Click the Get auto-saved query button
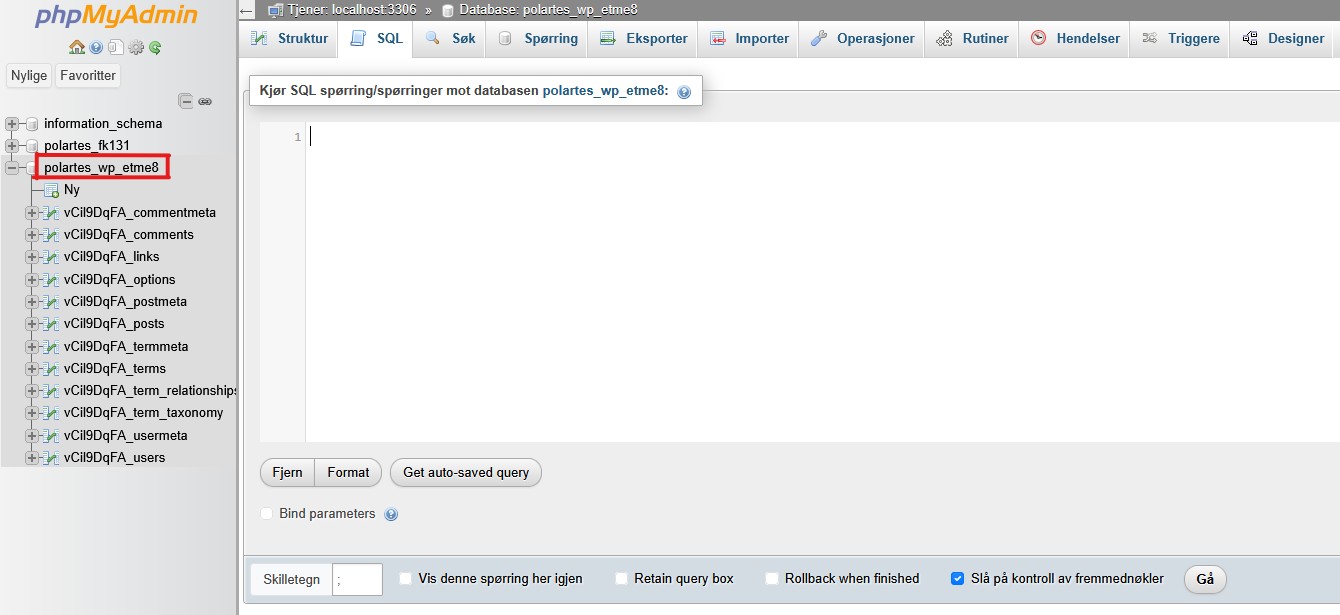This screenshot has width=1340, height=615. pyautogui.click(x=466, y=472)
